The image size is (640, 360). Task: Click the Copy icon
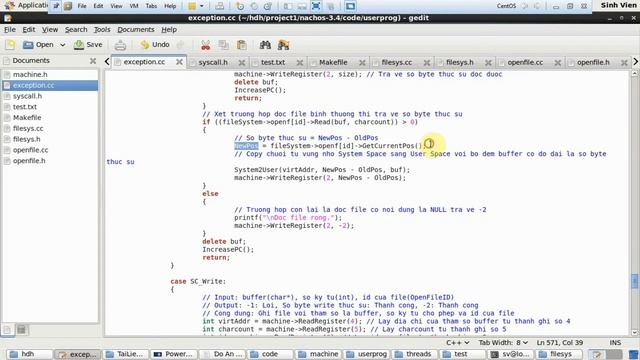pyautogui.click(x=224, y=45)
